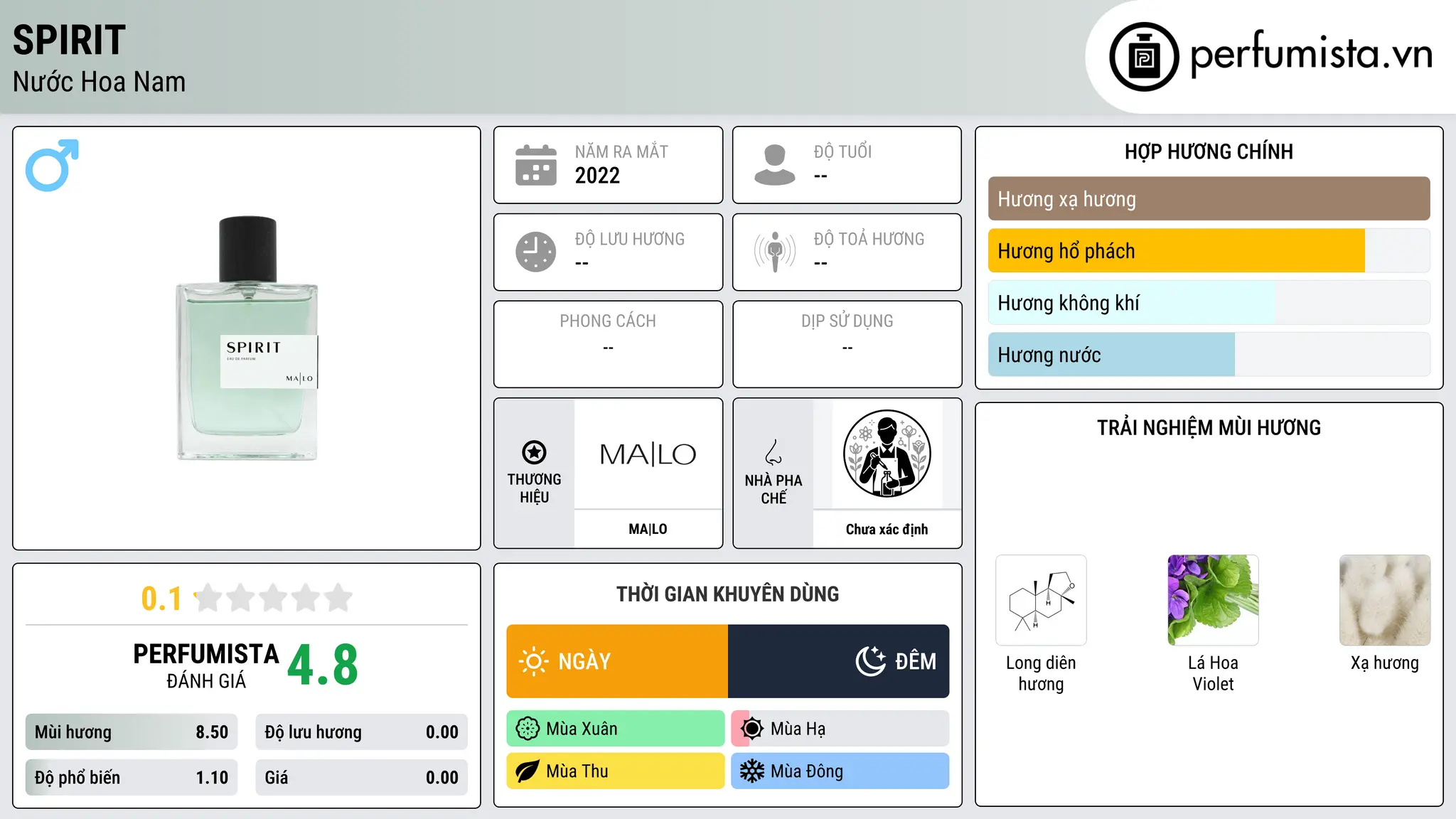Image resolution: width=1456 pixels, height=819 pixels.
Task: Click the Dịp sử dụng info card
Action: (847, 344)
